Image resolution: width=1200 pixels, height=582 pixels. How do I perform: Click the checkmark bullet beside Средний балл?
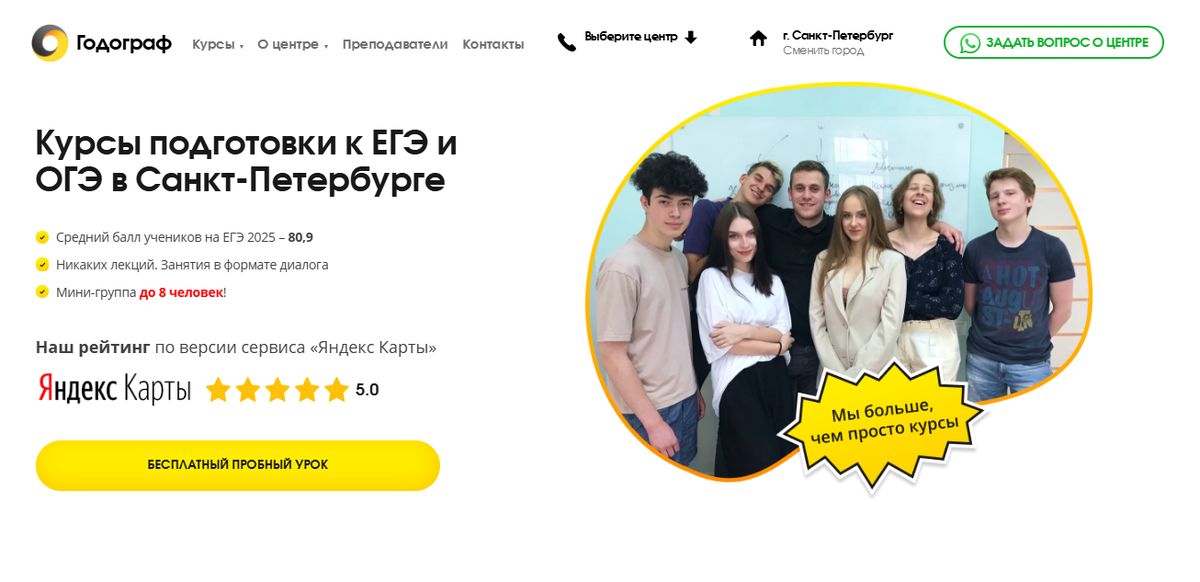(42, 238)
